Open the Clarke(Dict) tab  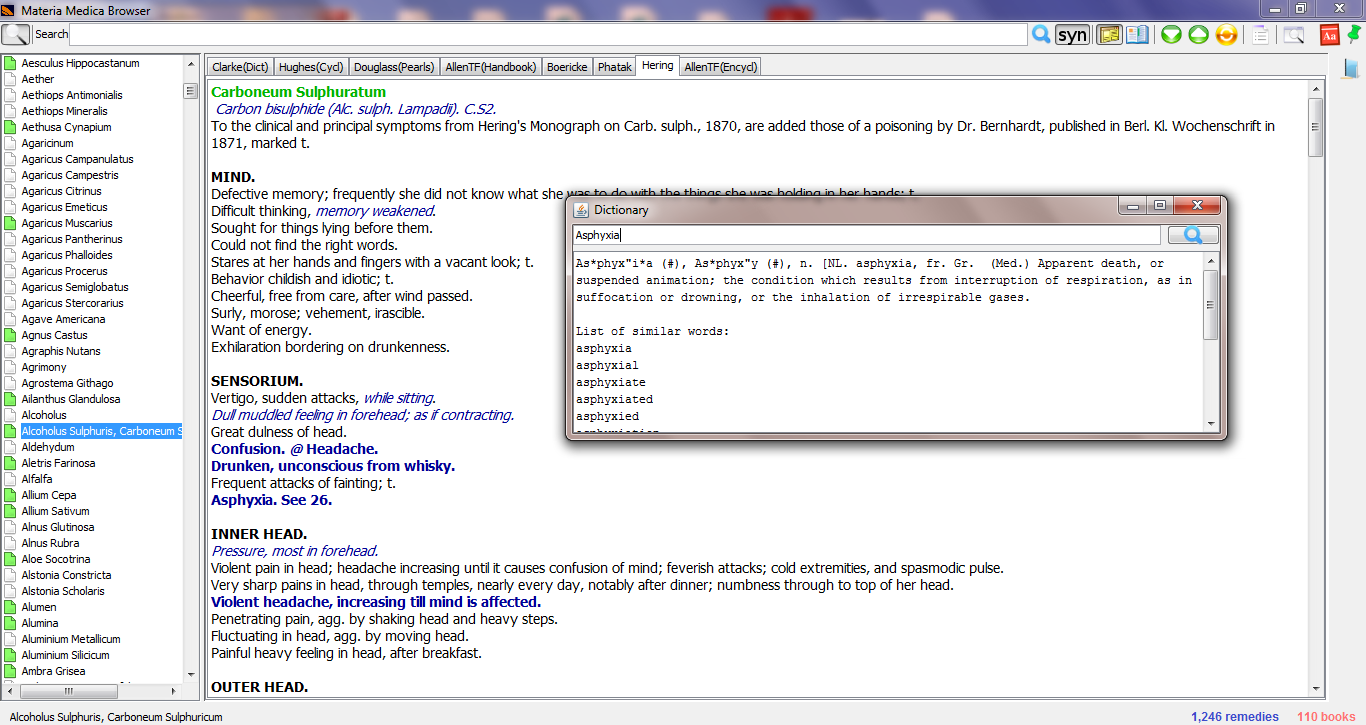point(240,67)
